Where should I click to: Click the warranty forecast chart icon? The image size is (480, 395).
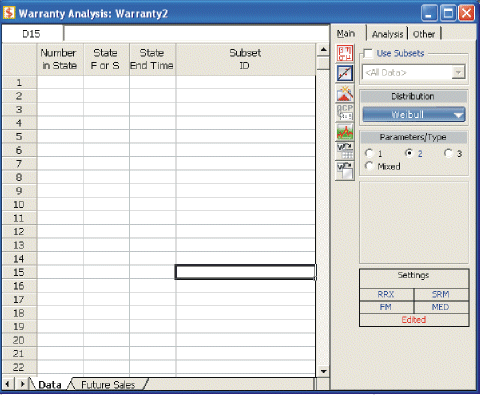pyautogui.click(x=345, y=132)
